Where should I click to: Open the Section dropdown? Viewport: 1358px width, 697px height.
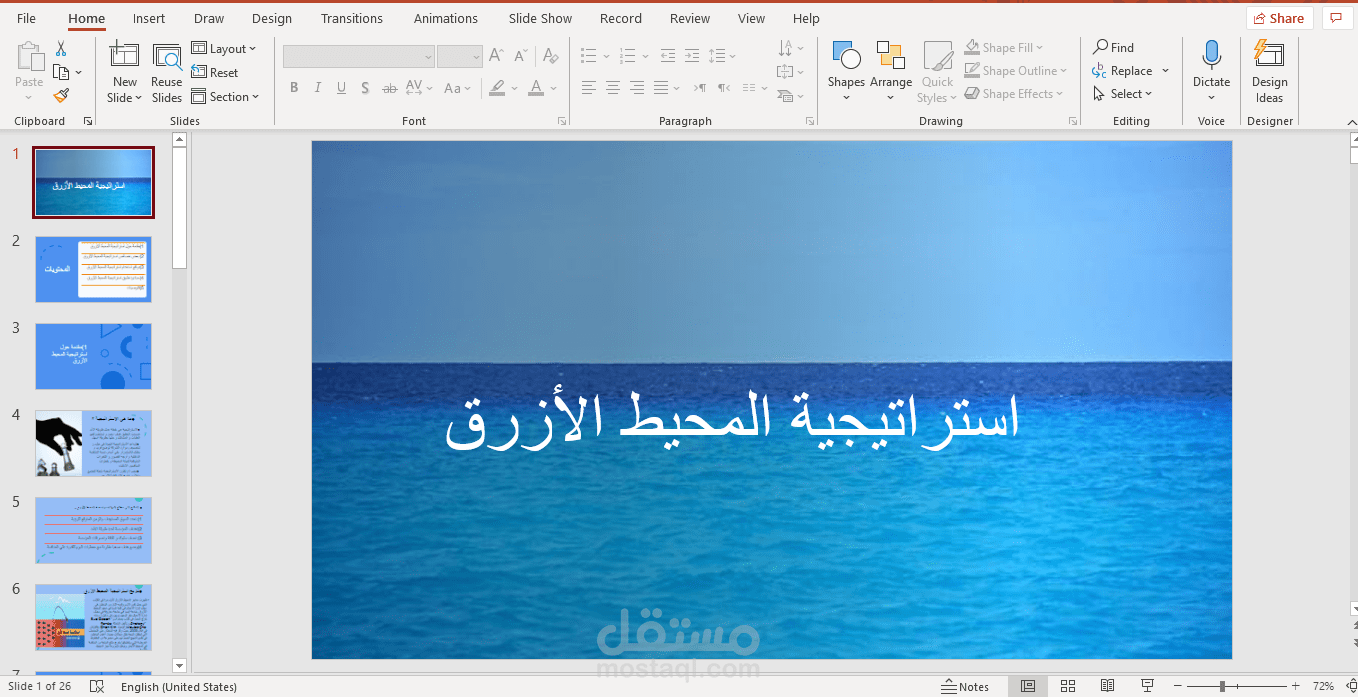pyautogui.click(x=225, y=97)
